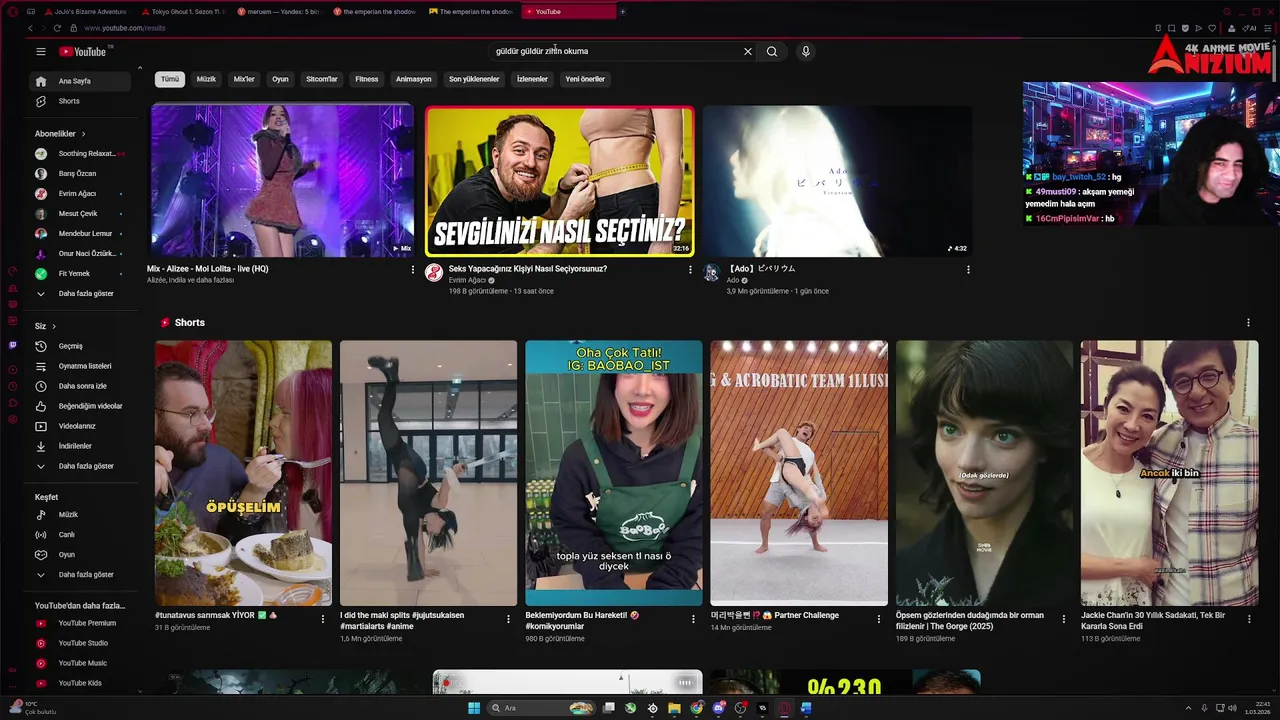Open Oyun under Keşfet
The height and width of the screenshot is (720, 1280).
[x=81, y=554]
